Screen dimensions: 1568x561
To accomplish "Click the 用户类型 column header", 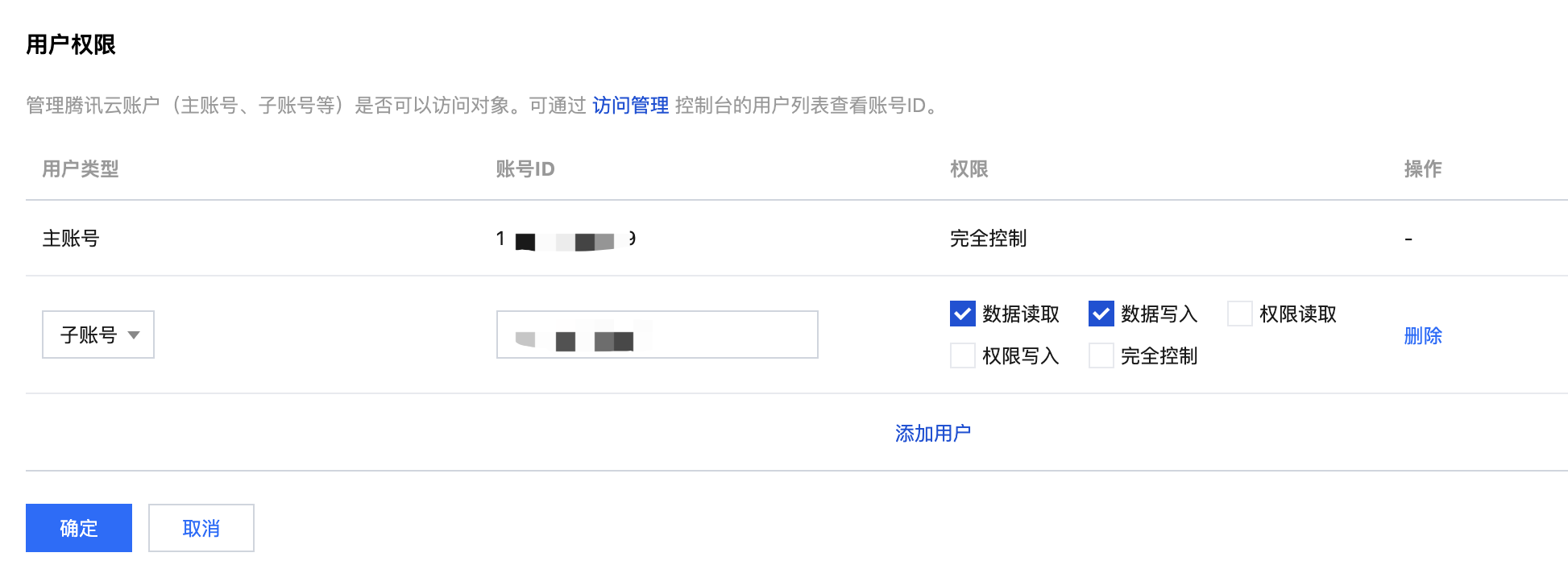I will tap(81, 169).
